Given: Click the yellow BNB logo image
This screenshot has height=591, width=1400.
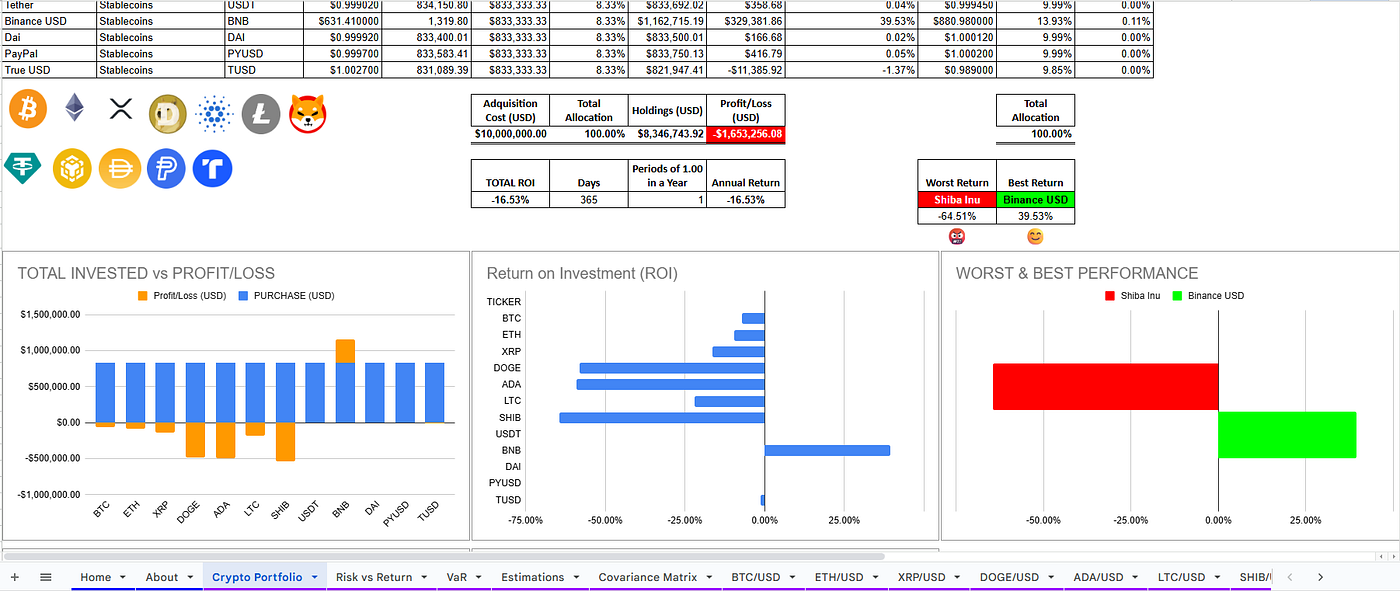Looking at the screenshot, I should pyautogui.click(x=72, y=168).
